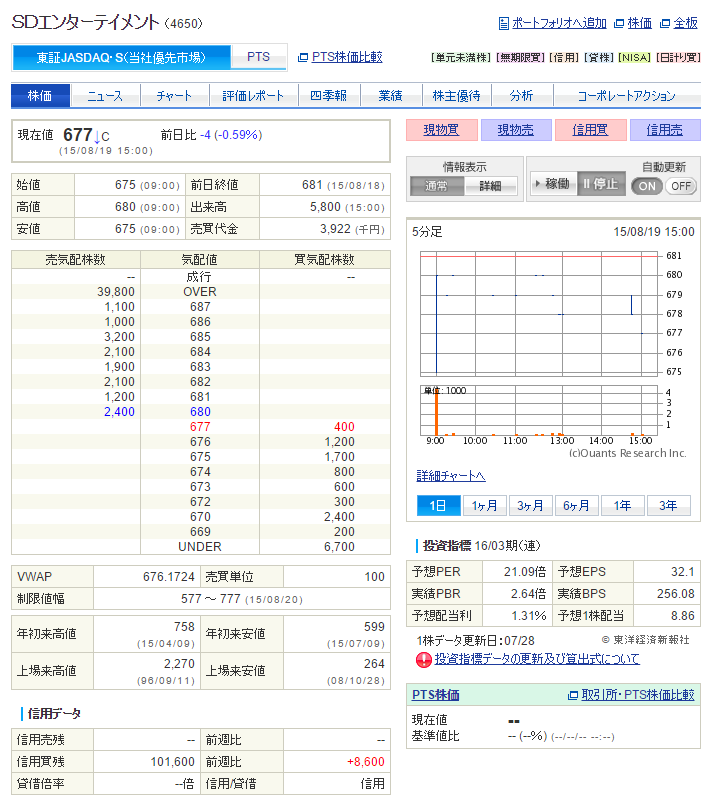Click the 信用買残 value 101,600
This screenshot has height=801, width=710.
pyautogui.click(x=173, y=762)
